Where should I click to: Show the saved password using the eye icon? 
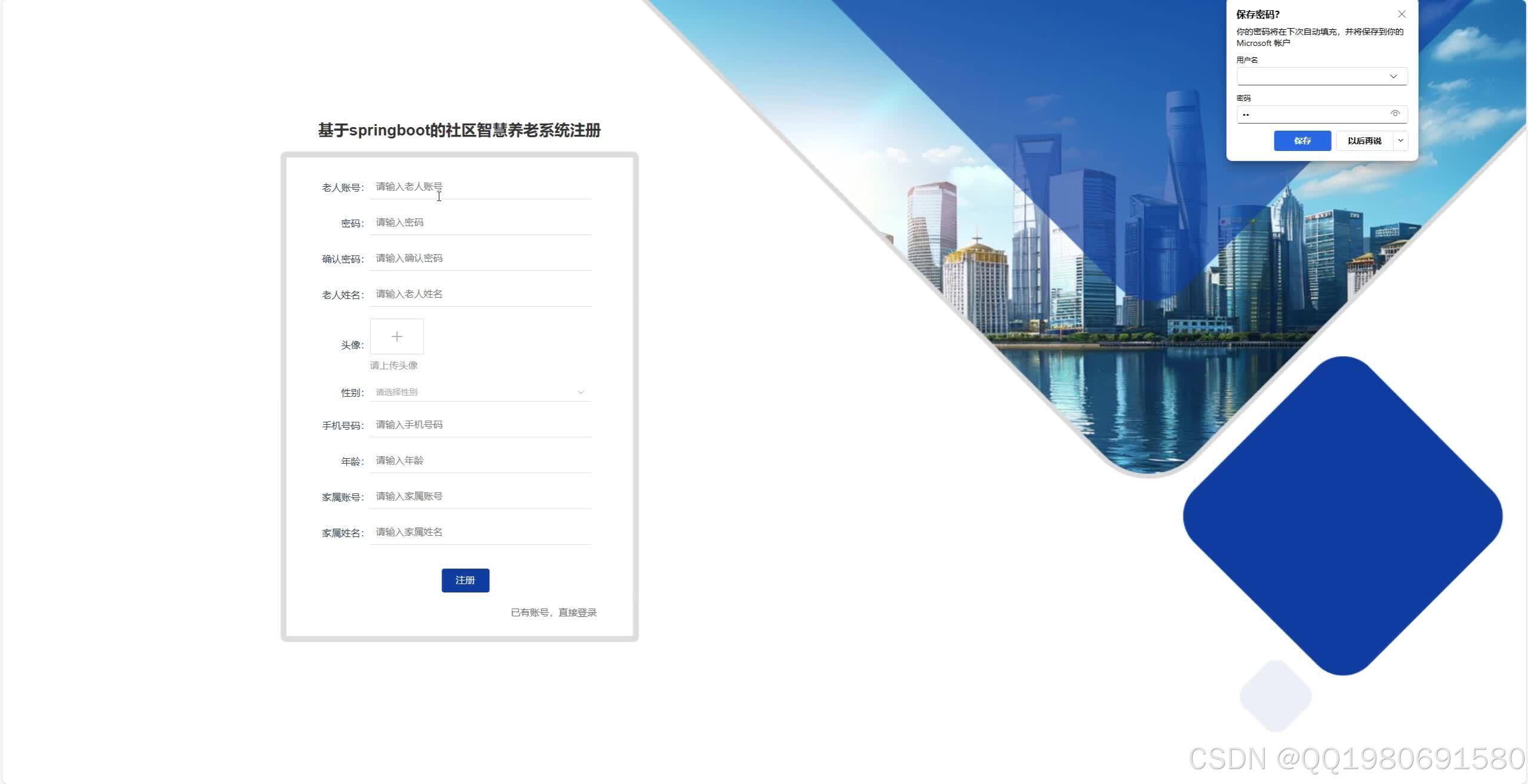tap(1395, 113)
